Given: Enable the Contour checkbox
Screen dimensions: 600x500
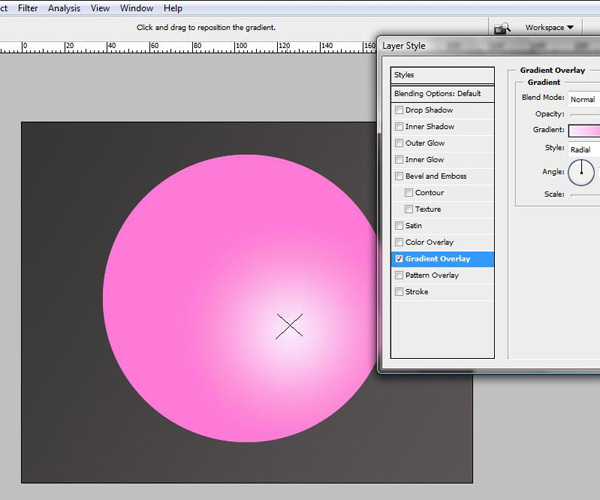Looking at the screenshot, I should 409,192.
